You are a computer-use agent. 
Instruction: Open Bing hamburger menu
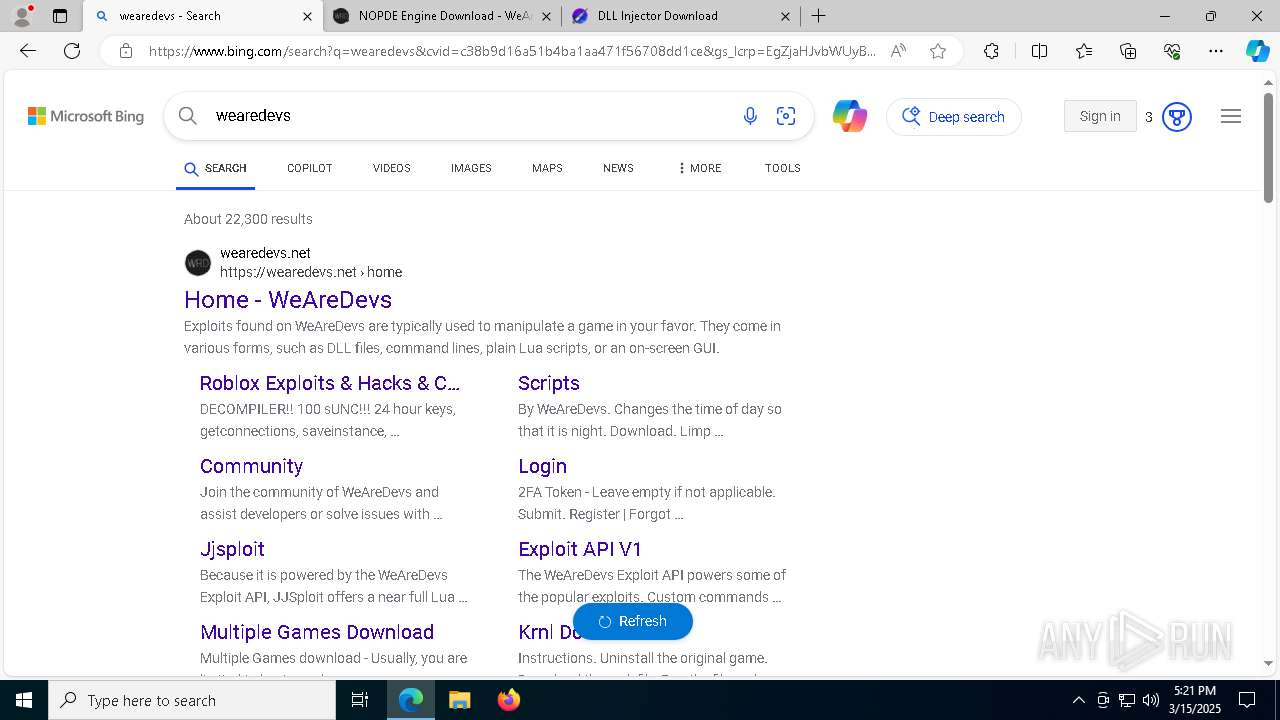pos(1231,116)
